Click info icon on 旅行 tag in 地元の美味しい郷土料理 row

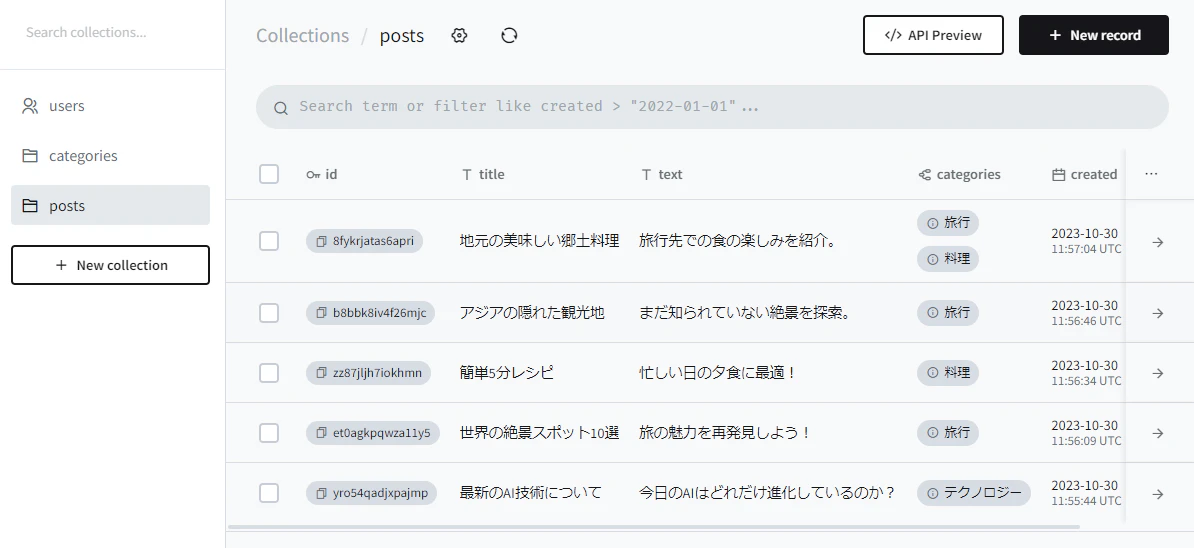932,223
